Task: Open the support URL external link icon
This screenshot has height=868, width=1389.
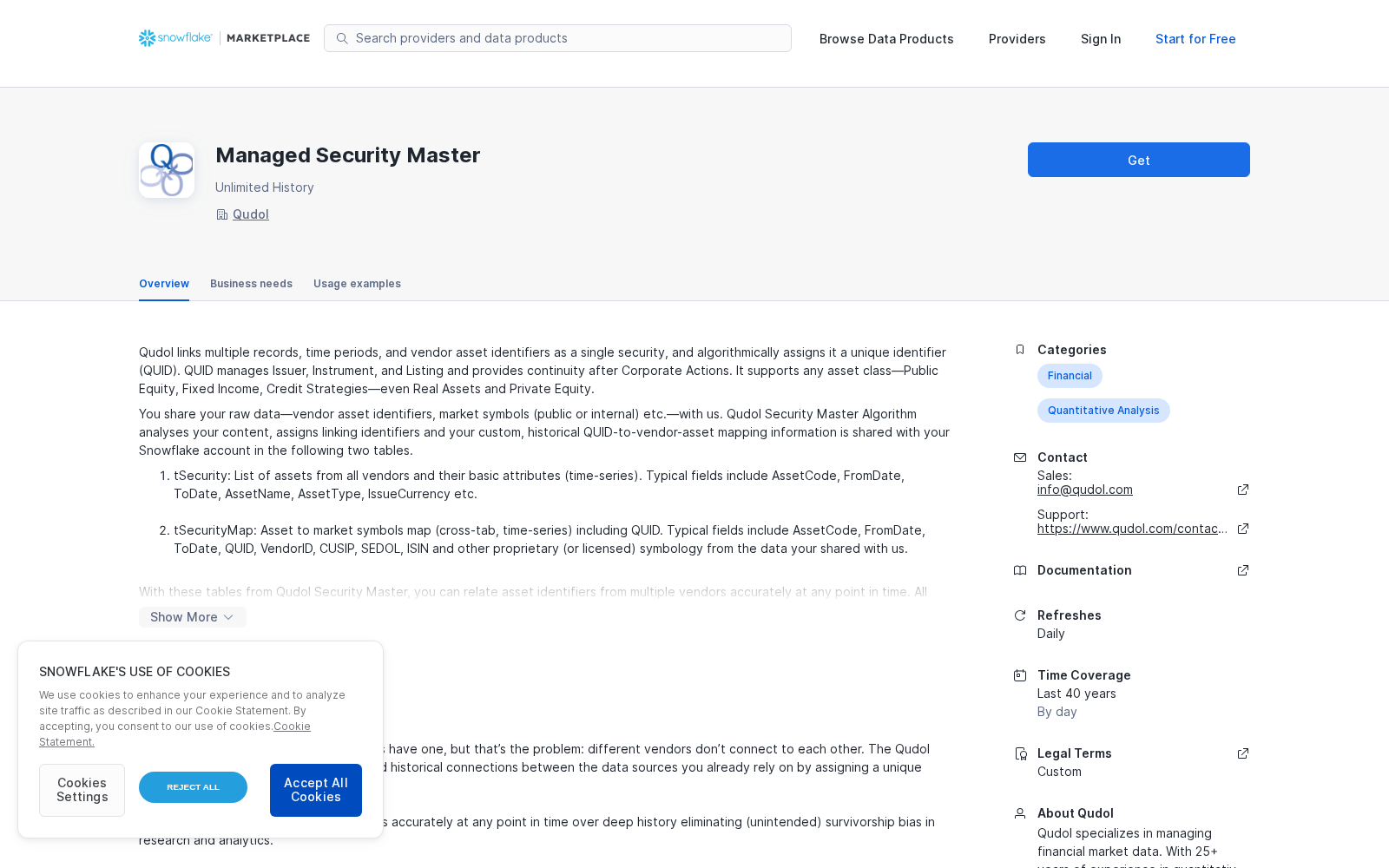Action: pos(1243,529)
